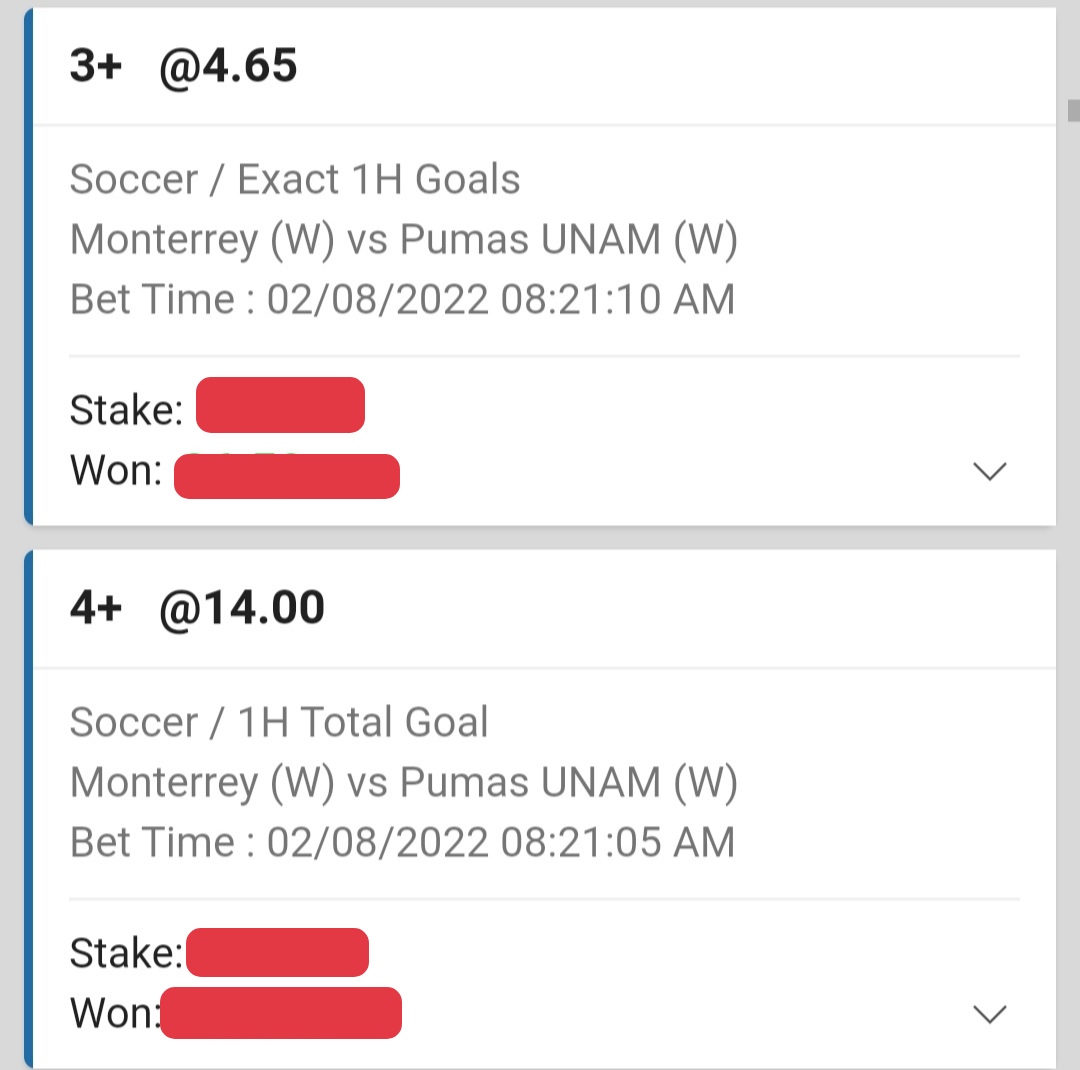Click the Stake label in the 4+ bet
This screenshot has height=1070, width=1080.
coord(126,953)
